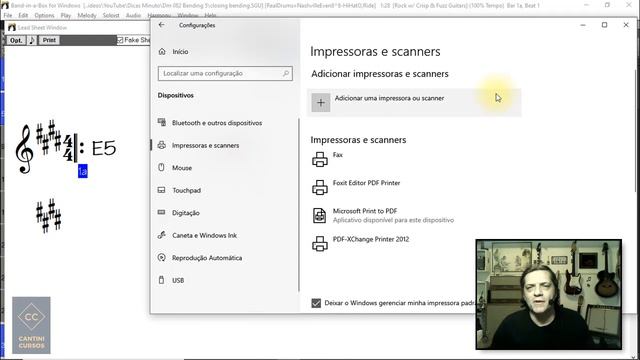Click the highlighted bar marker 1a
The image size is (640, 360).
click(82, 171)
